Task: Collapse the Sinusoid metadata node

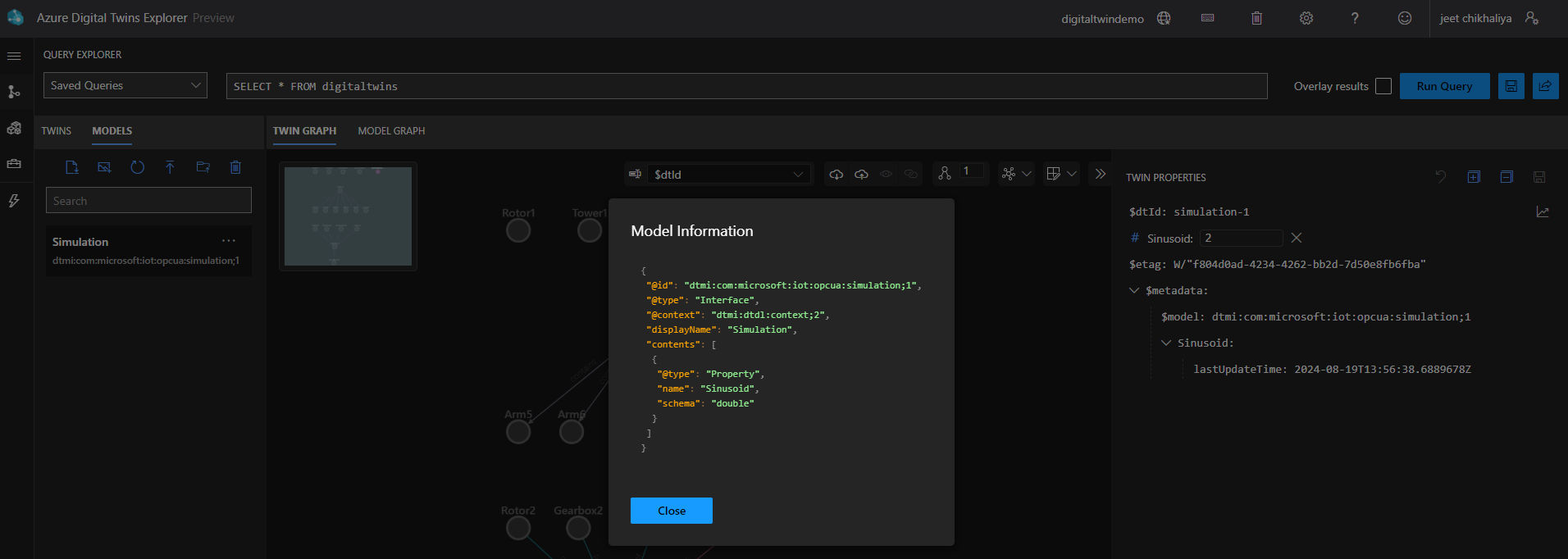Action: [1166, 343]
